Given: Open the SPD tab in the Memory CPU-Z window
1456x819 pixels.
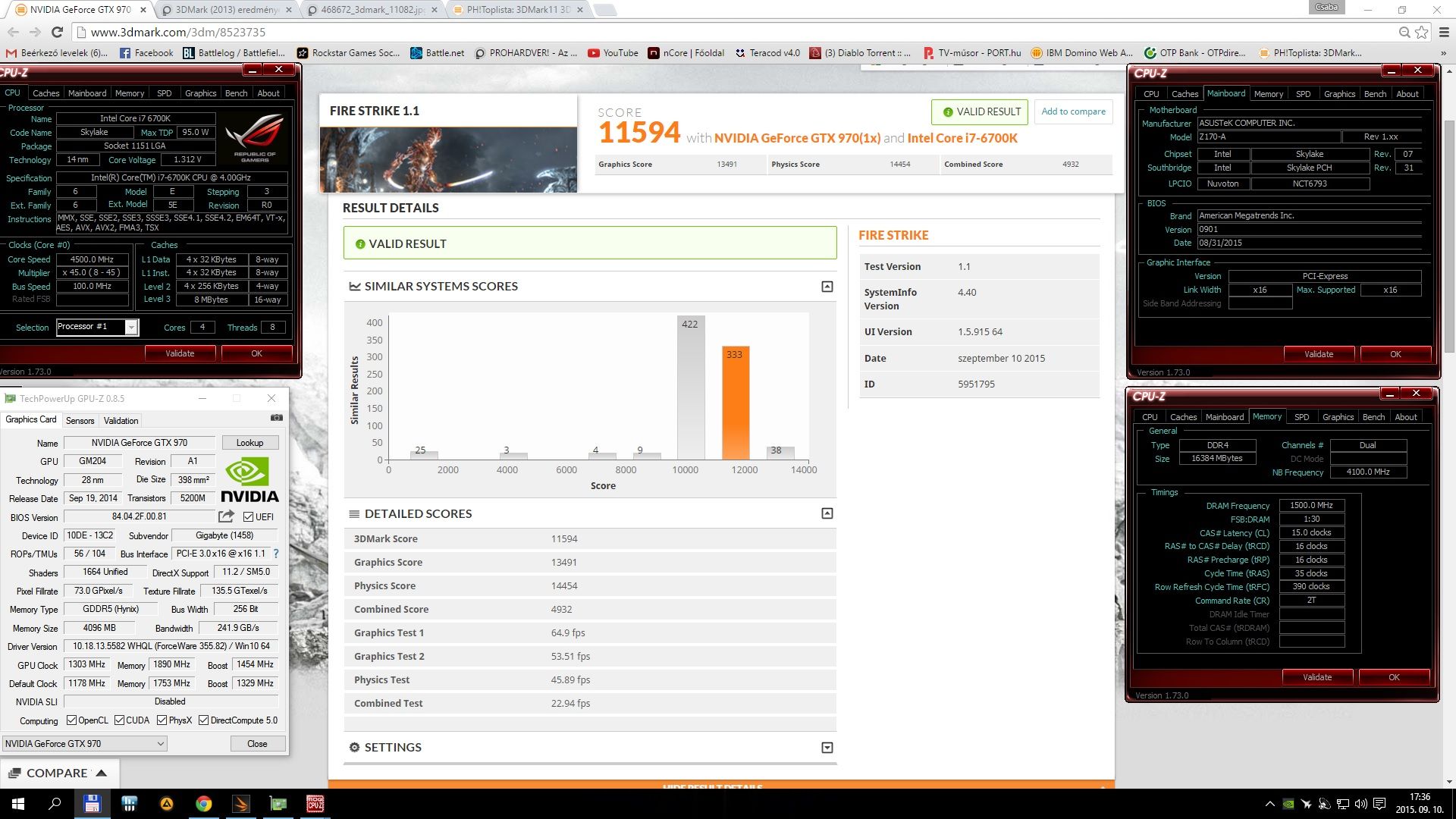Looking at the screenshot, I should click(1301, 417).
